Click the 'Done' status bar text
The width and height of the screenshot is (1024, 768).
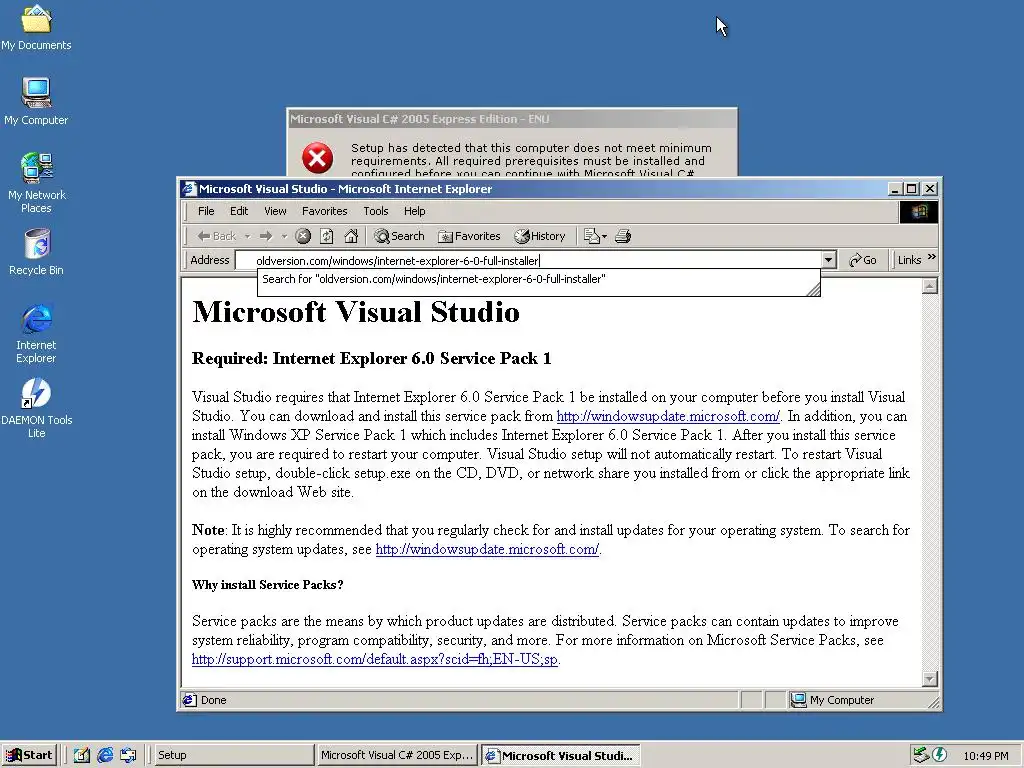tap(214, 700)
